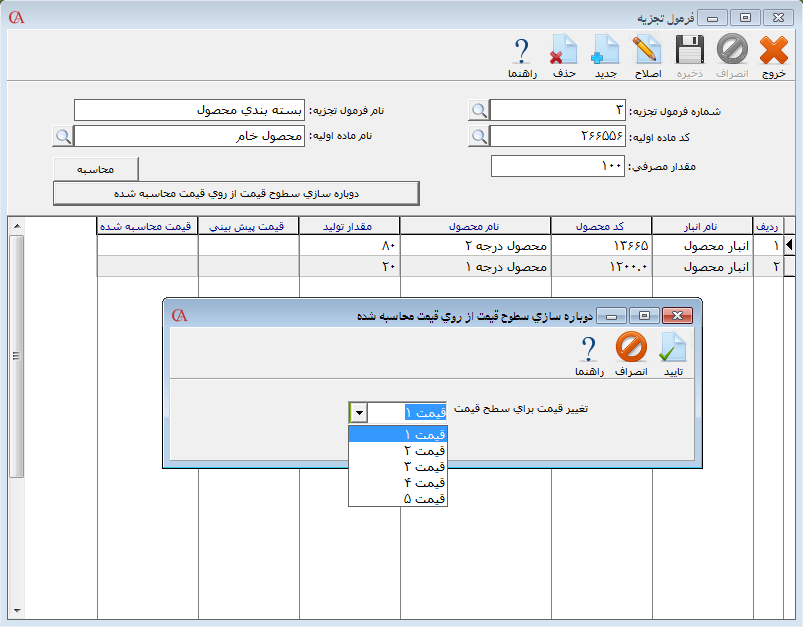Click the جدید (New) document icon
803x627 pixels.
606,51
